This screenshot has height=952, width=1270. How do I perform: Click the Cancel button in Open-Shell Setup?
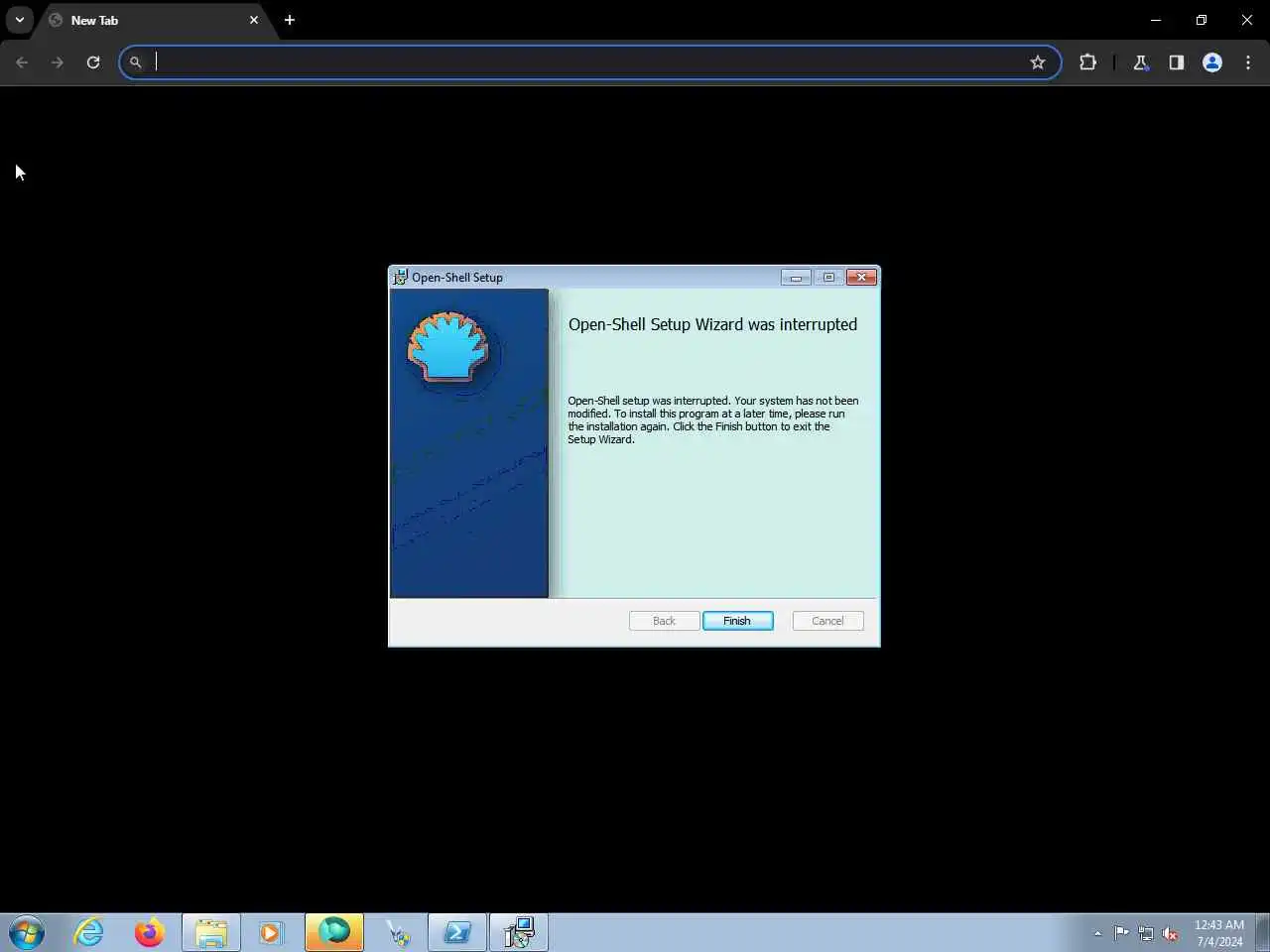[x=827, y=621]
